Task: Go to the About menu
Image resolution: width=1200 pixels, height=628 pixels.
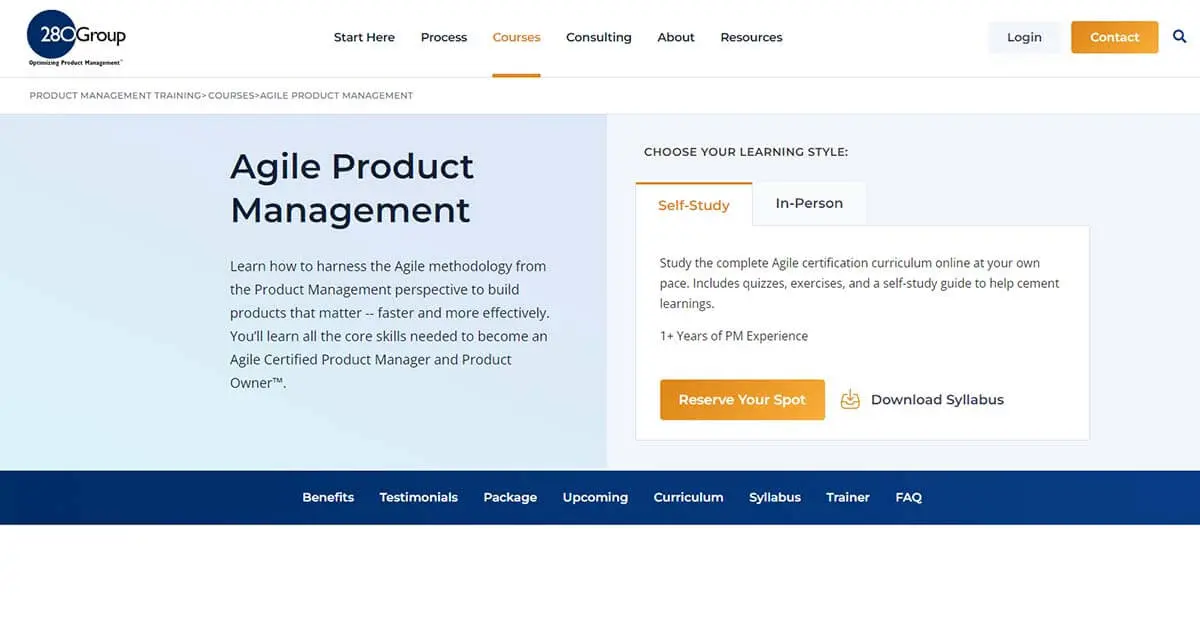Action: coord(676,37)
